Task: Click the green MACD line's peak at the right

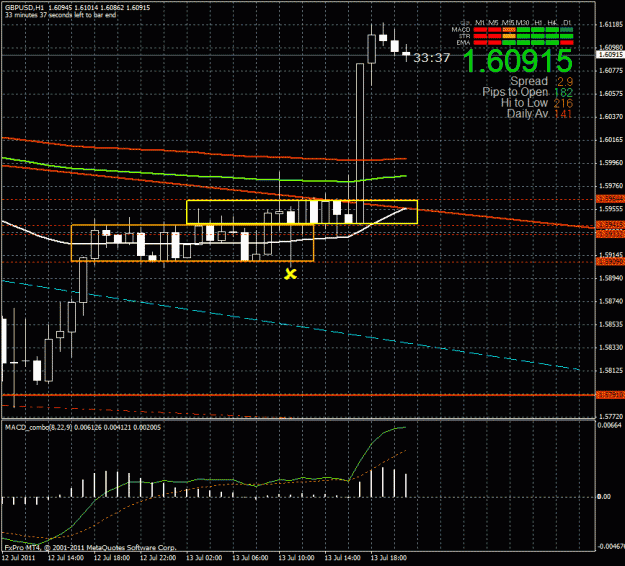Action: pyautogui.click(x=403, y=427)
